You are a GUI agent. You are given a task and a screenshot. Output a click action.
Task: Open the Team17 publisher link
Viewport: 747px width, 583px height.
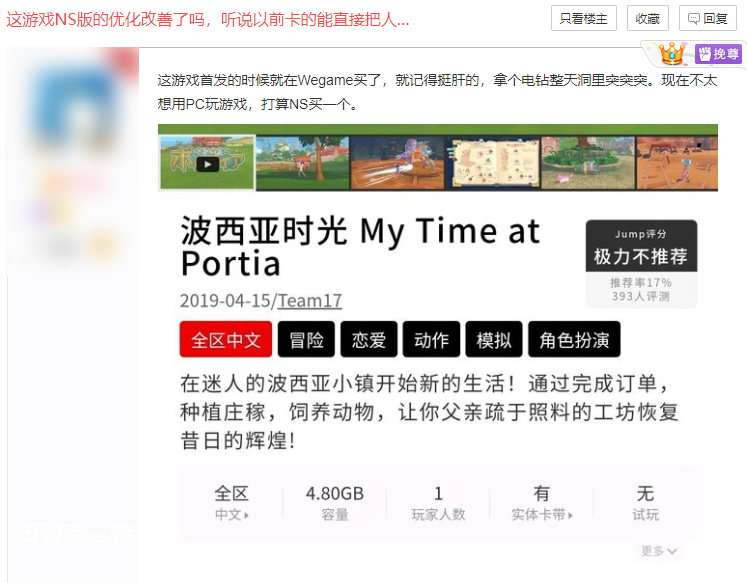(310, 301)
